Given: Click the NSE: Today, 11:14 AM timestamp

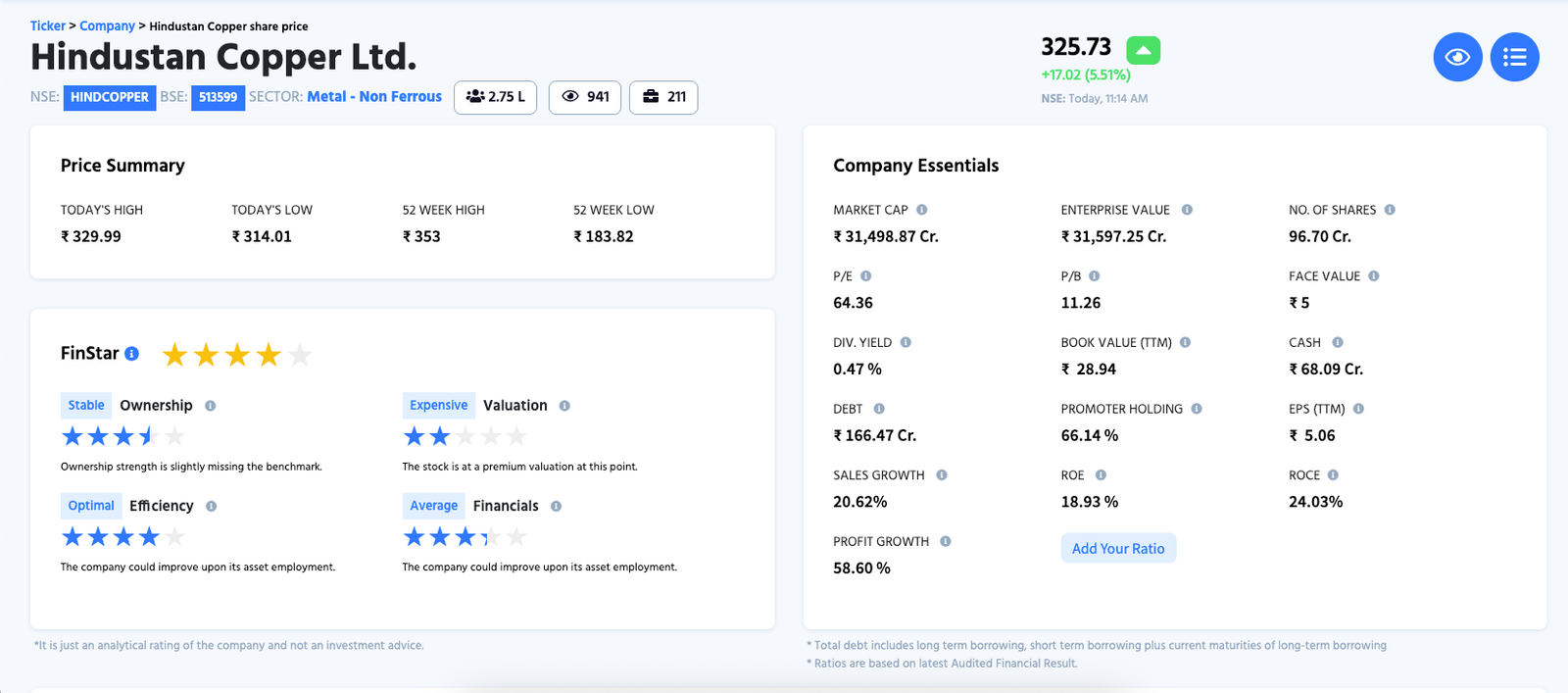Looking at the screenshot, I should click(1095, 98).
